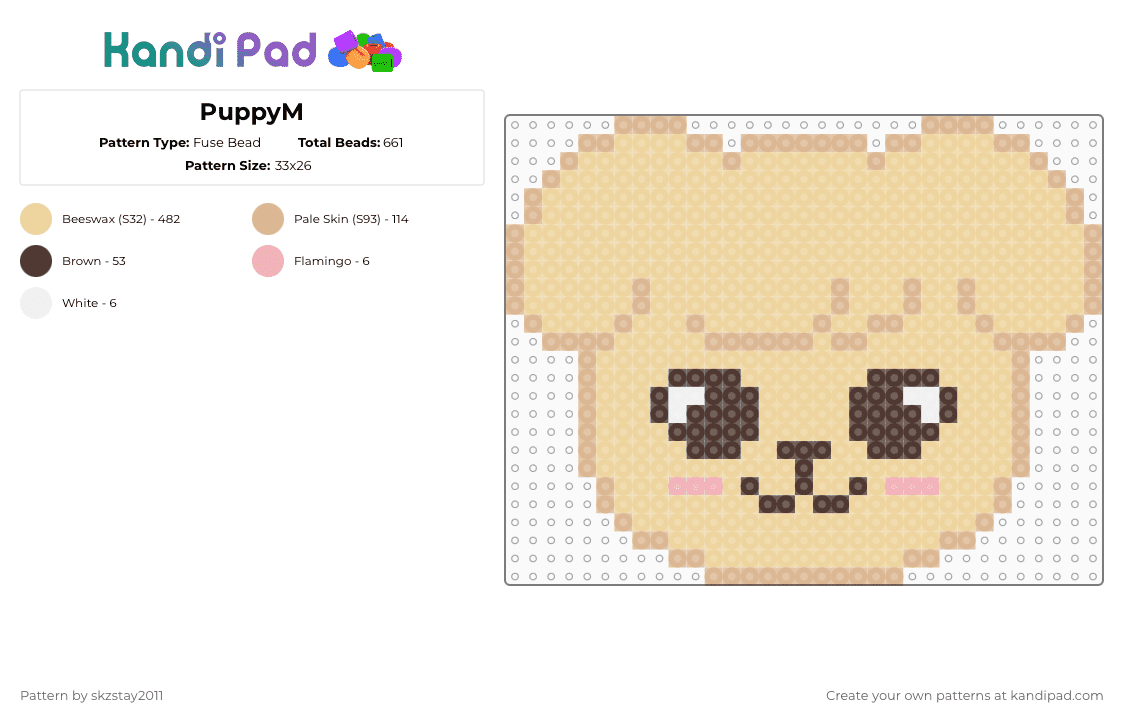This screenshot has height=720, width=1124.
Task: Click the Kandi Pad logo text
Action: pos(209,50)
